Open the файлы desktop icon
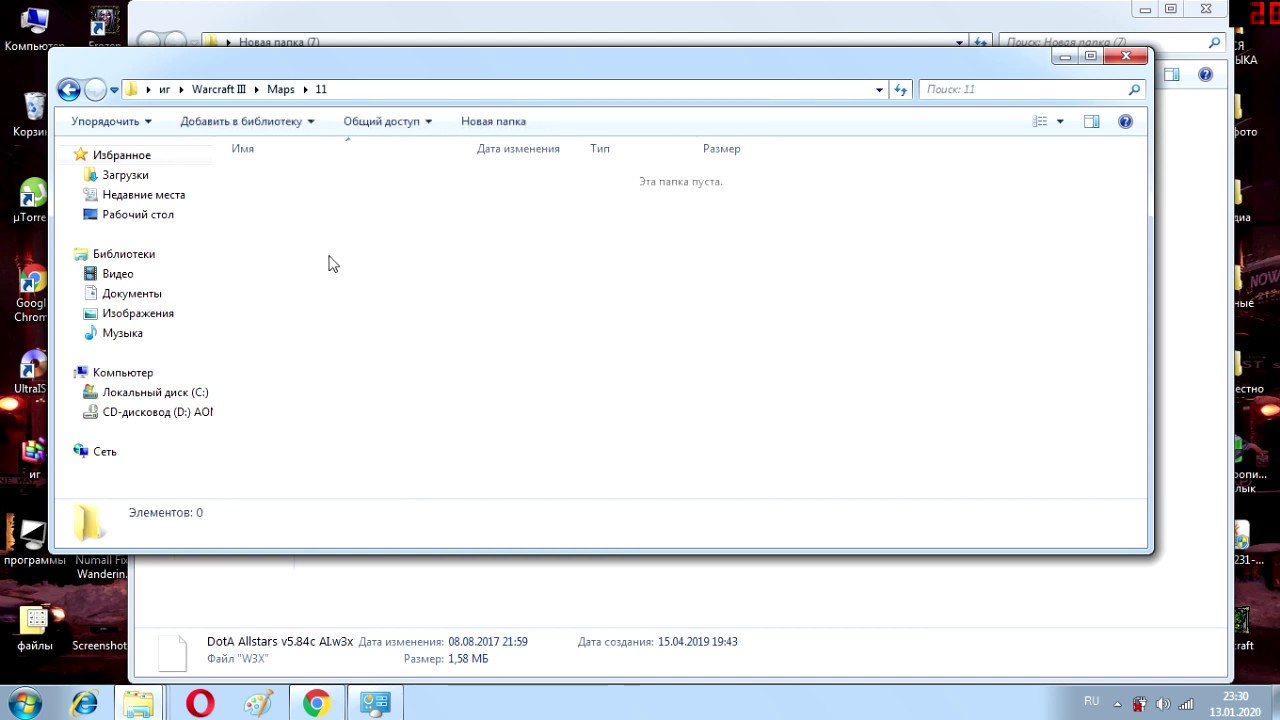Screen dimensions: 1280x720 pos(34,630)
